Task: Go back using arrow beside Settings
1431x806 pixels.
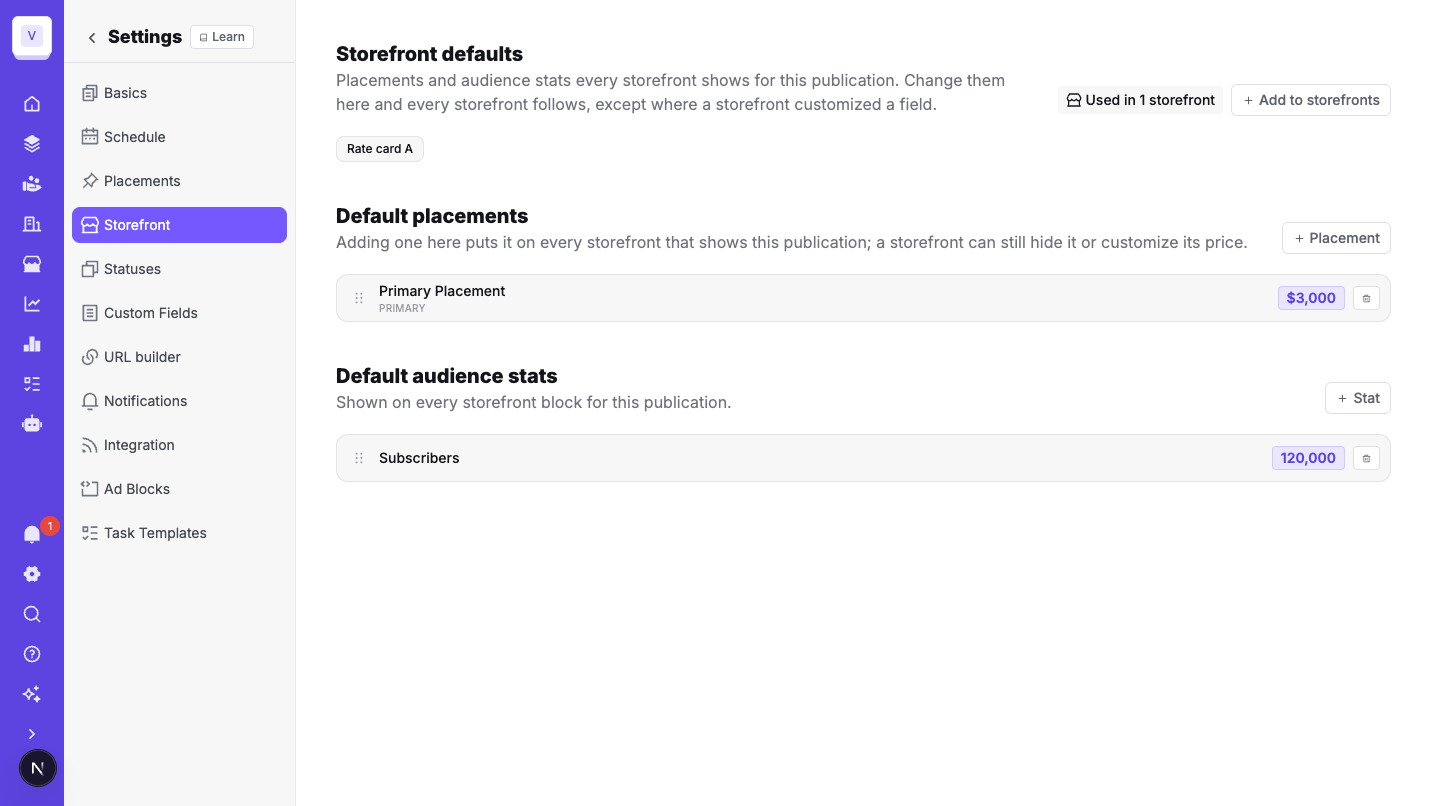Action: [92, 37]
